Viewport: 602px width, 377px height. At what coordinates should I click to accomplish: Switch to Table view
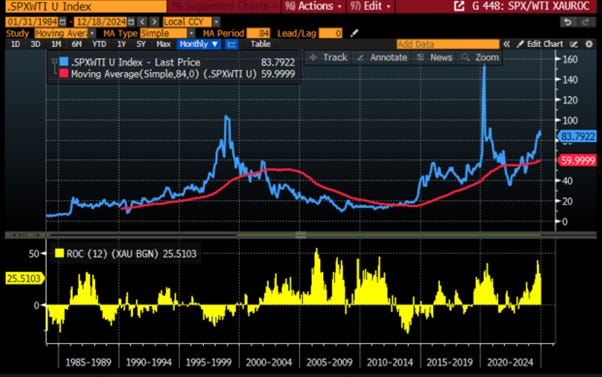point(260,44)
